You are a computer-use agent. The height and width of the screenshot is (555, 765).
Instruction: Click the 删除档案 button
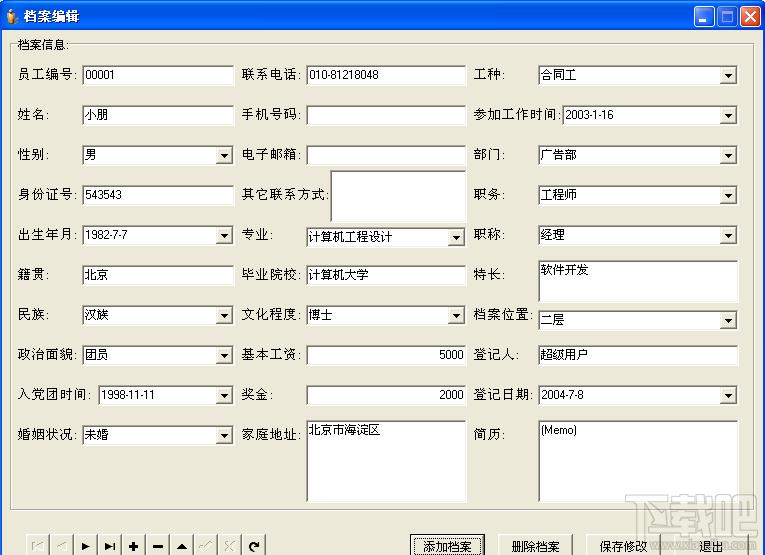(535, 546)
